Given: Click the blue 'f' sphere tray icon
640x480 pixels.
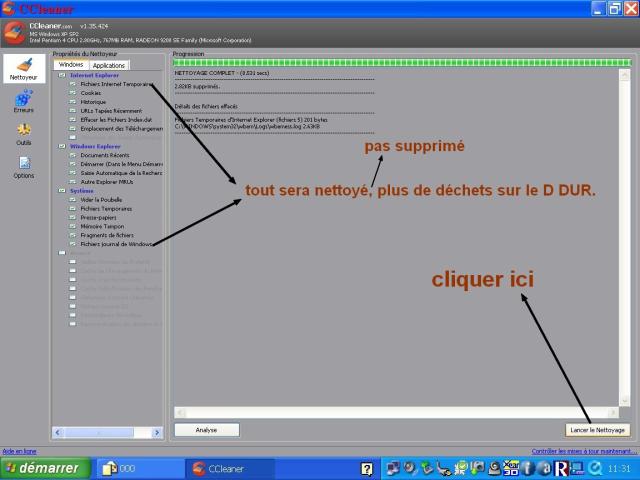Looking at the screenshot, I should point(527,469).
